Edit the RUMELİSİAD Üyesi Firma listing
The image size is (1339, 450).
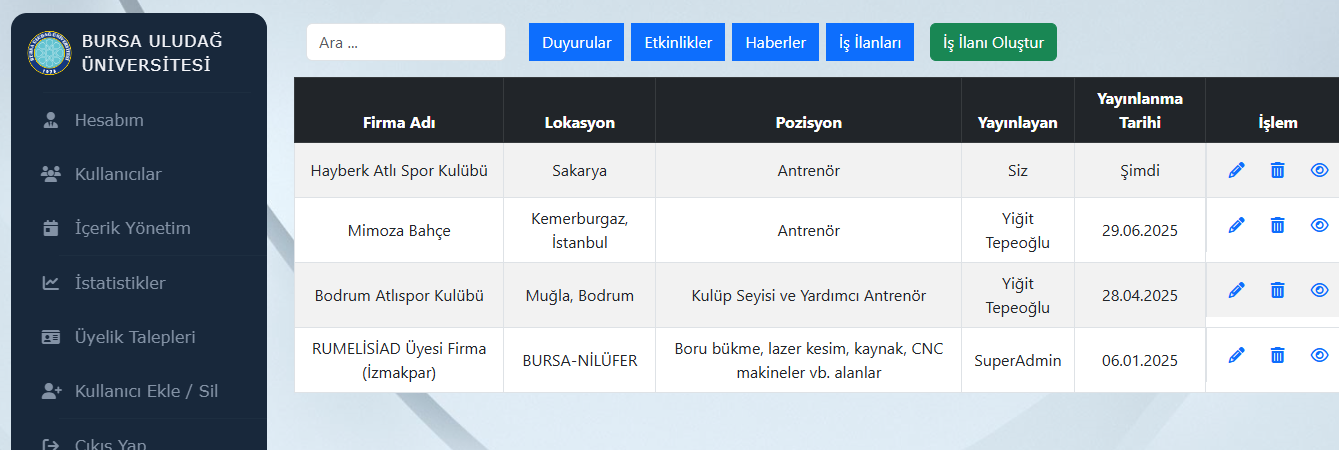tap(1236, 355)
